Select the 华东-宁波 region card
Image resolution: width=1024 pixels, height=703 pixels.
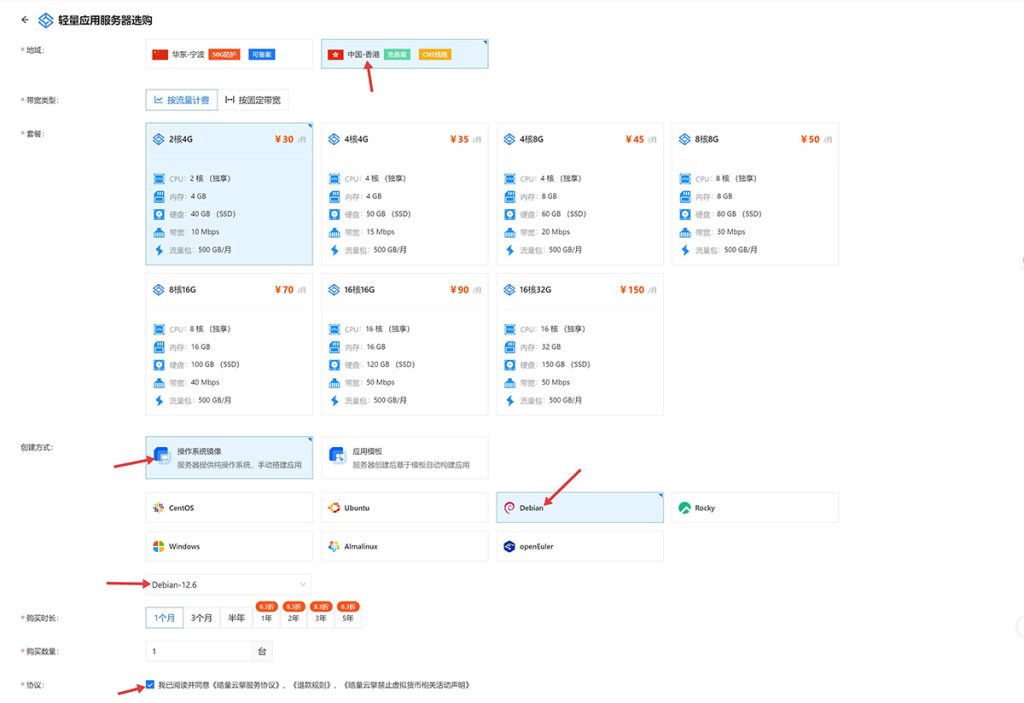229,54
